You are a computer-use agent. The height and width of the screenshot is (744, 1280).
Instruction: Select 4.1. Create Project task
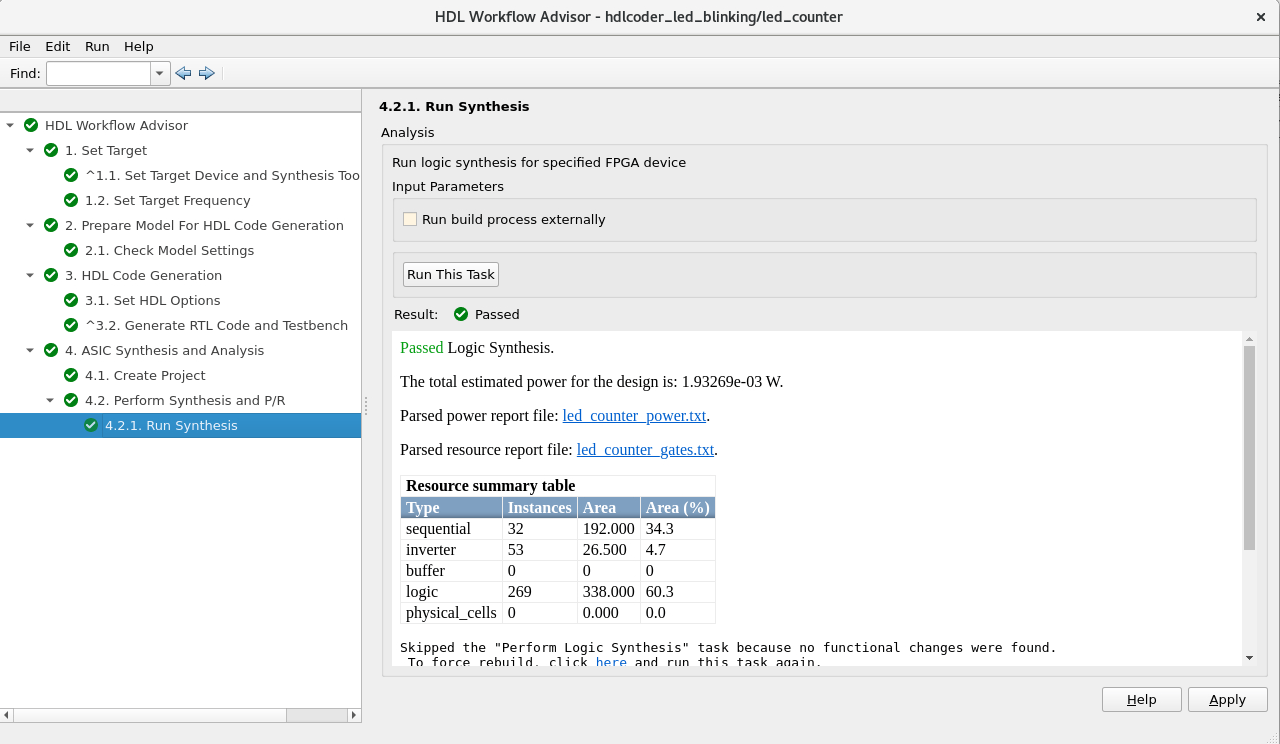(145, 375)
